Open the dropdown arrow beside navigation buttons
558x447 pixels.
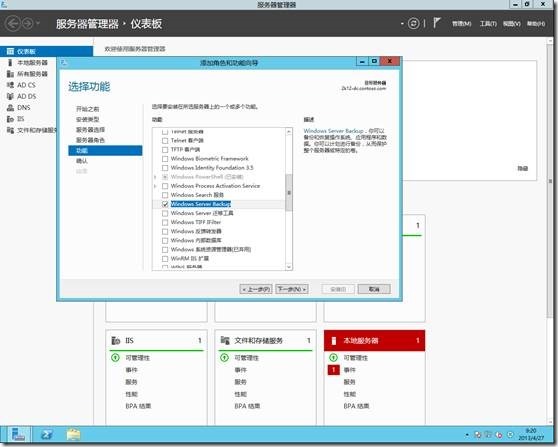(x=38, y=24)
